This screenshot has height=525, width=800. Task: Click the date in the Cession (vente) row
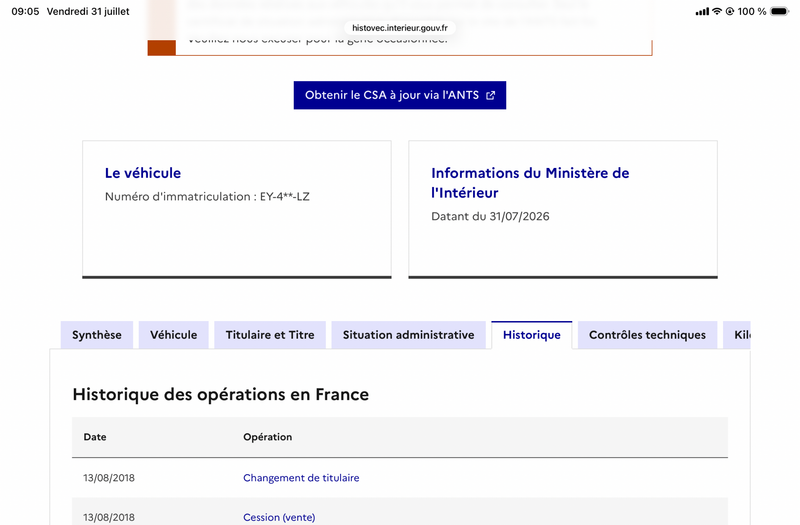109,517
